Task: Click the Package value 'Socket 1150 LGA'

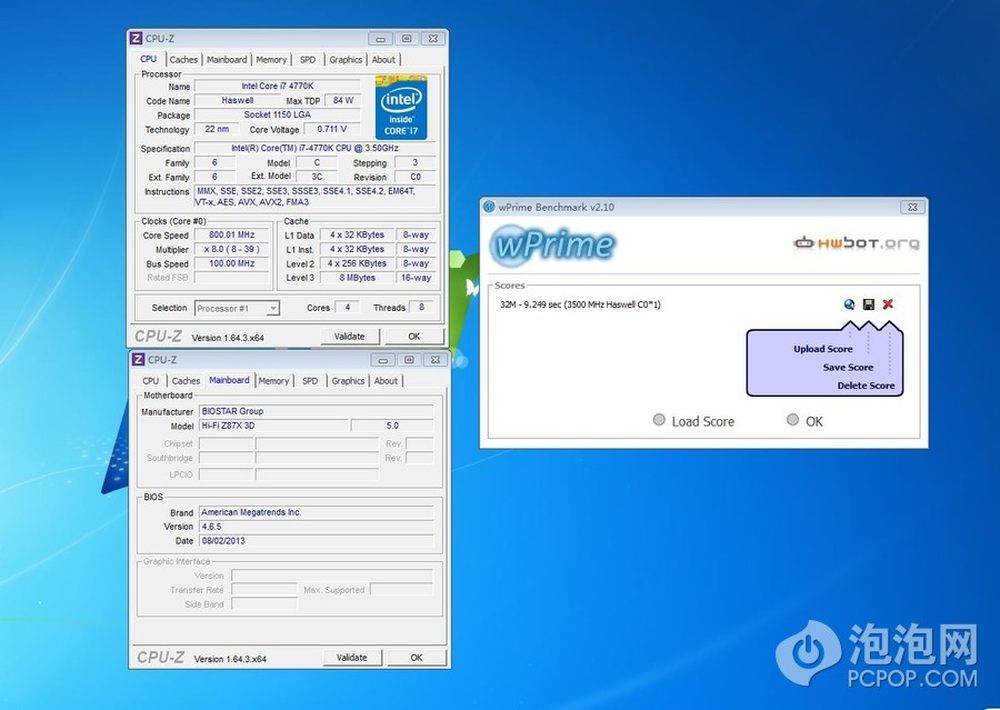Action: (x=277, y=115)
